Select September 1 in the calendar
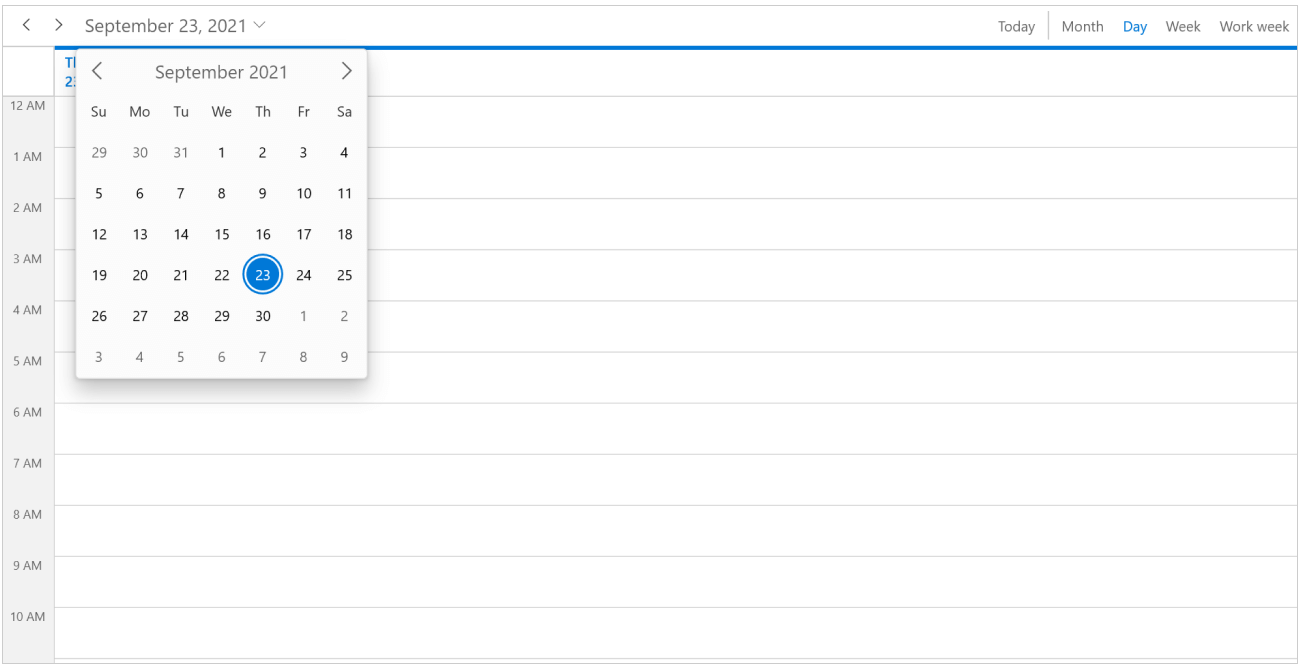Image resolution: width=1300 pixels, height=668 pixels. click(x=222, y=153)
